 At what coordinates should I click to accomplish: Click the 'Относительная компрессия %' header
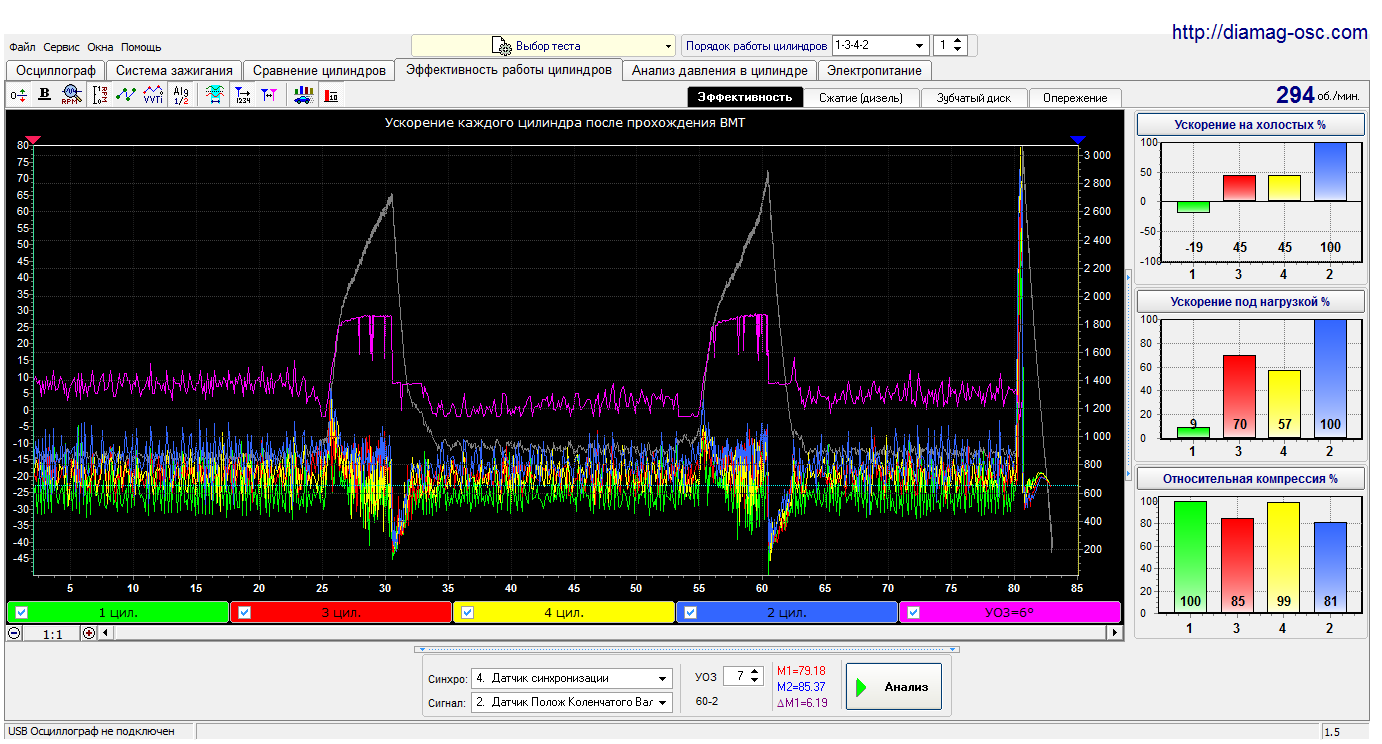pos(1251,478)
